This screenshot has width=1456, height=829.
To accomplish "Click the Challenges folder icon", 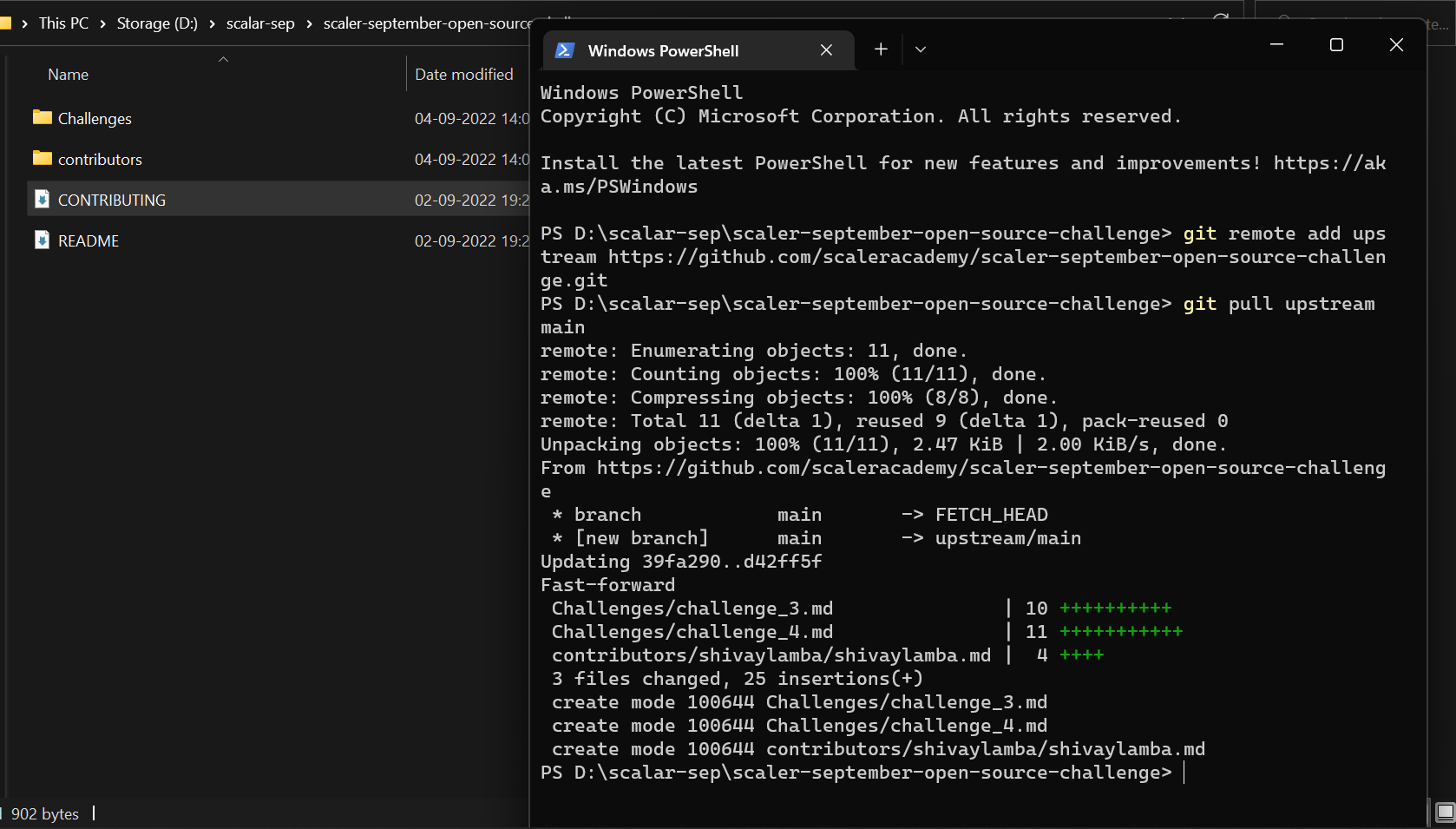I will coord(42,118).
